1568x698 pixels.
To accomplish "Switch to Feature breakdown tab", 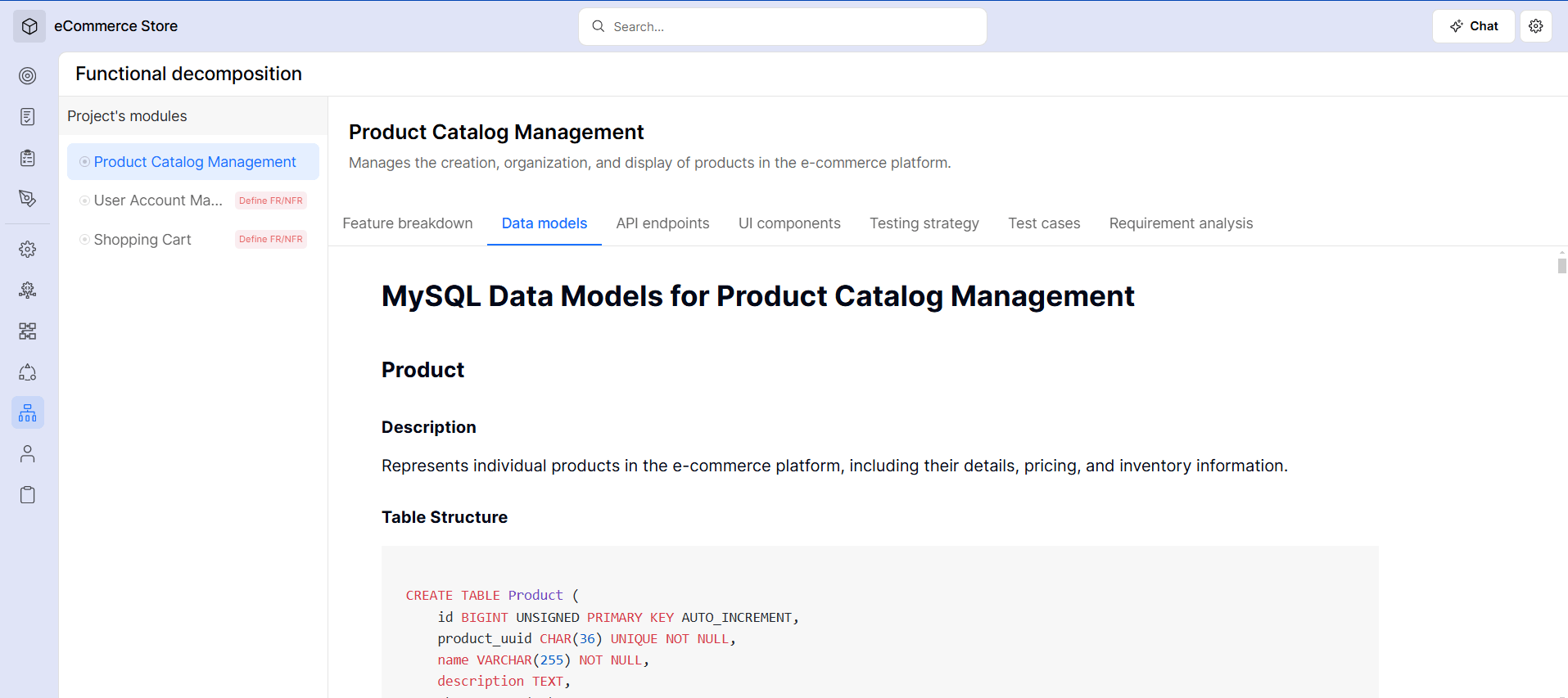I will (x=408, y=223).
